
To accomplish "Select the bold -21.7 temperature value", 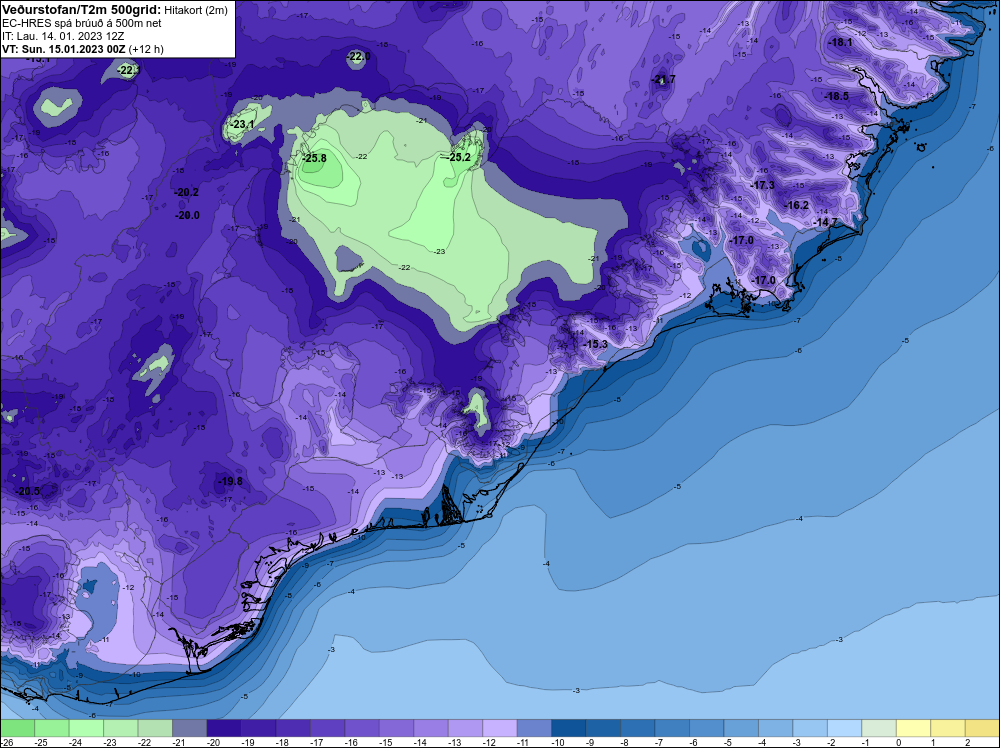I will 664,80.
